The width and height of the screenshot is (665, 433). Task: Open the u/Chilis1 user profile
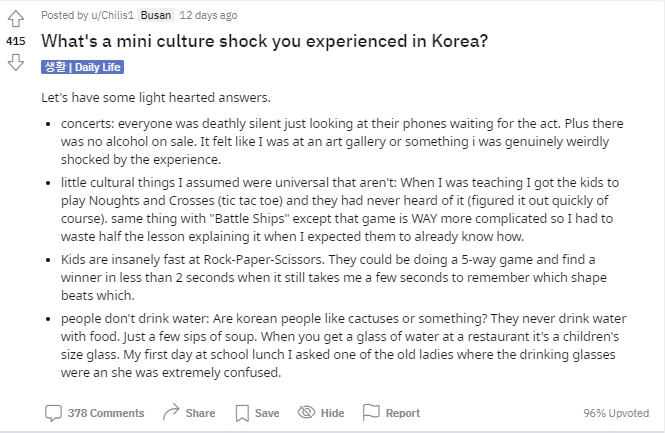(x=112, y=15)
